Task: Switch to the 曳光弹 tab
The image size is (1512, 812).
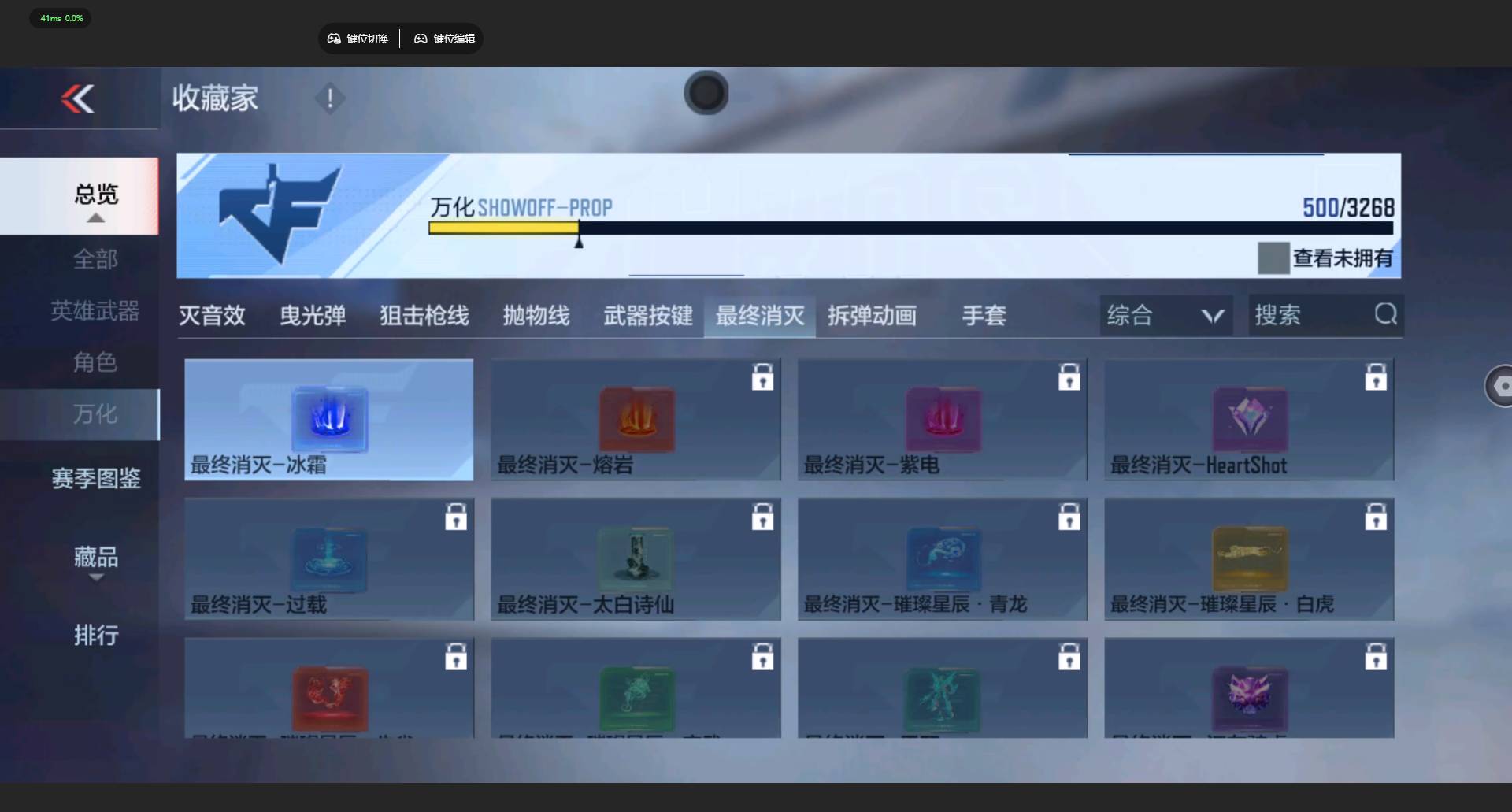Action: click(x=313, y=316)
